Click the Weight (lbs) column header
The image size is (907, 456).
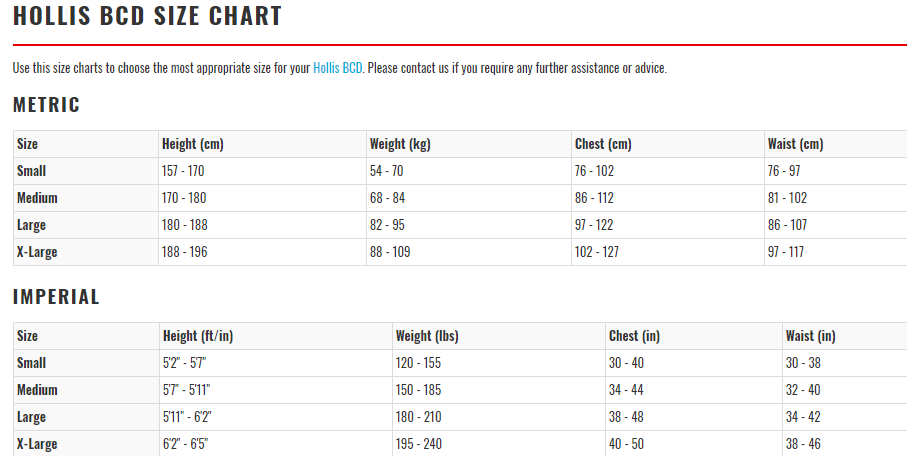point(428,336)
